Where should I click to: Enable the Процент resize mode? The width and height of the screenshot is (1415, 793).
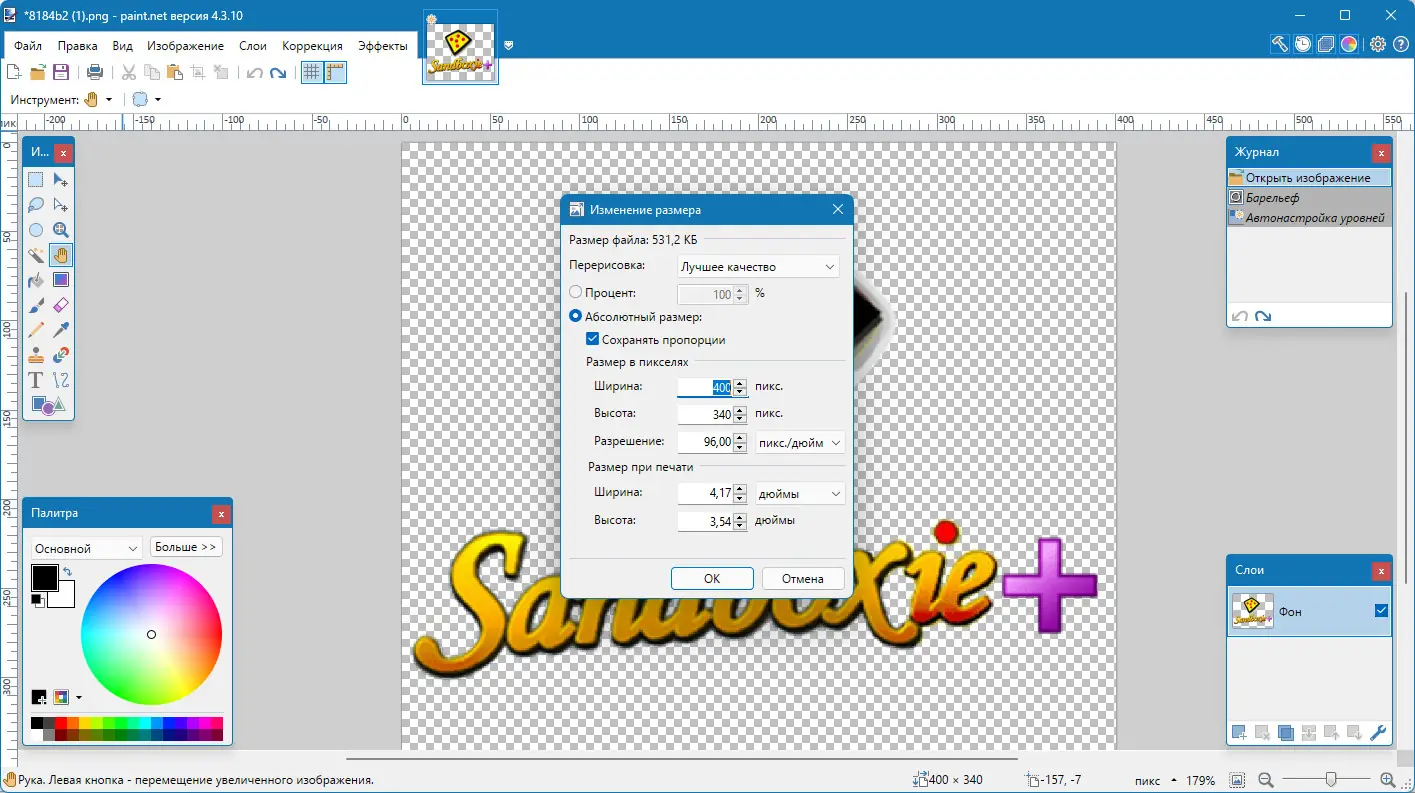pos(575,294)
